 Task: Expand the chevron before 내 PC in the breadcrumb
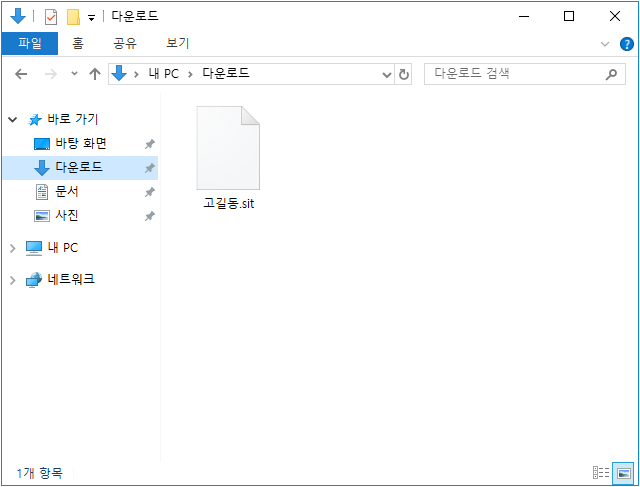136,74
